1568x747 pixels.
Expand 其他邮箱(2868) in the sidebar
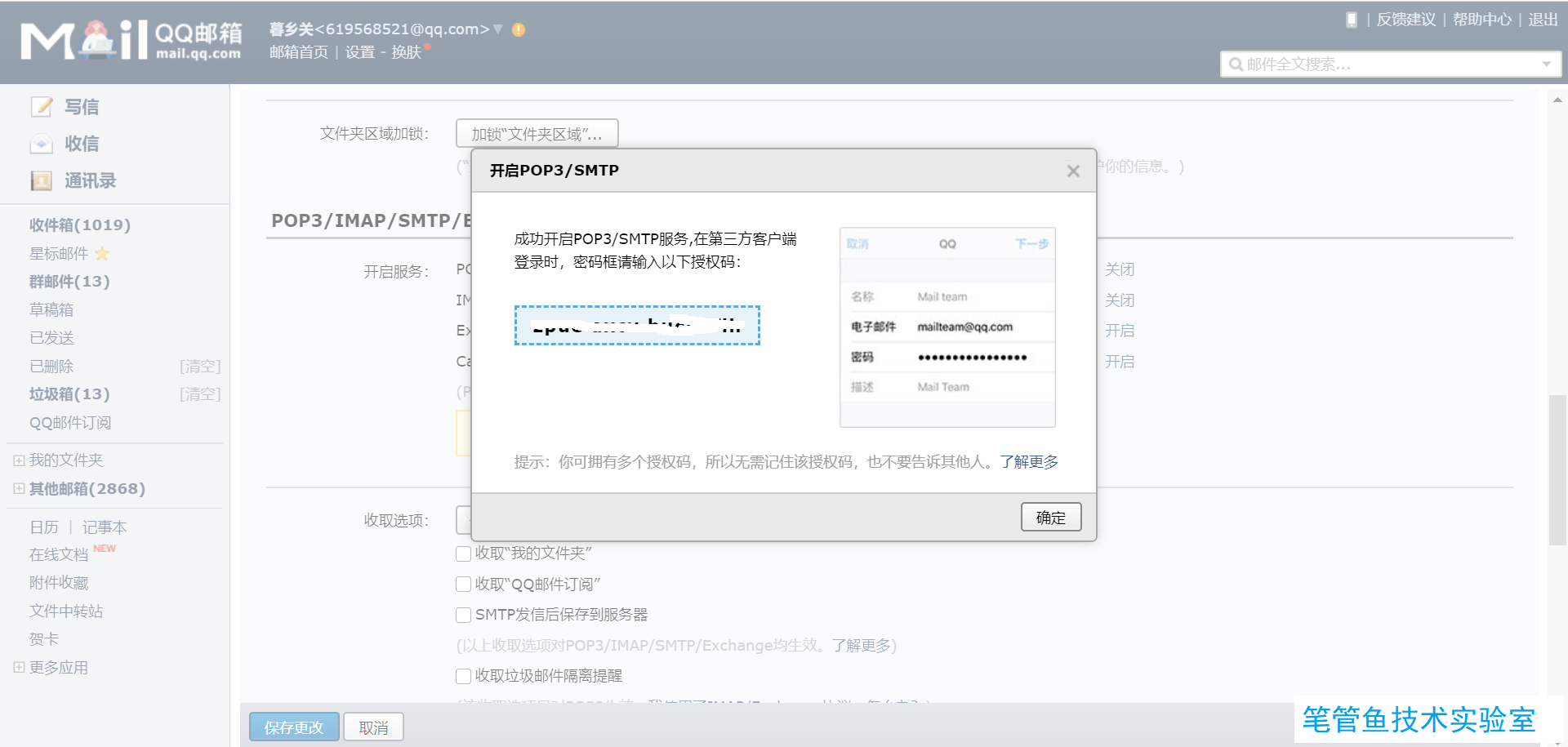pos(19,488)
